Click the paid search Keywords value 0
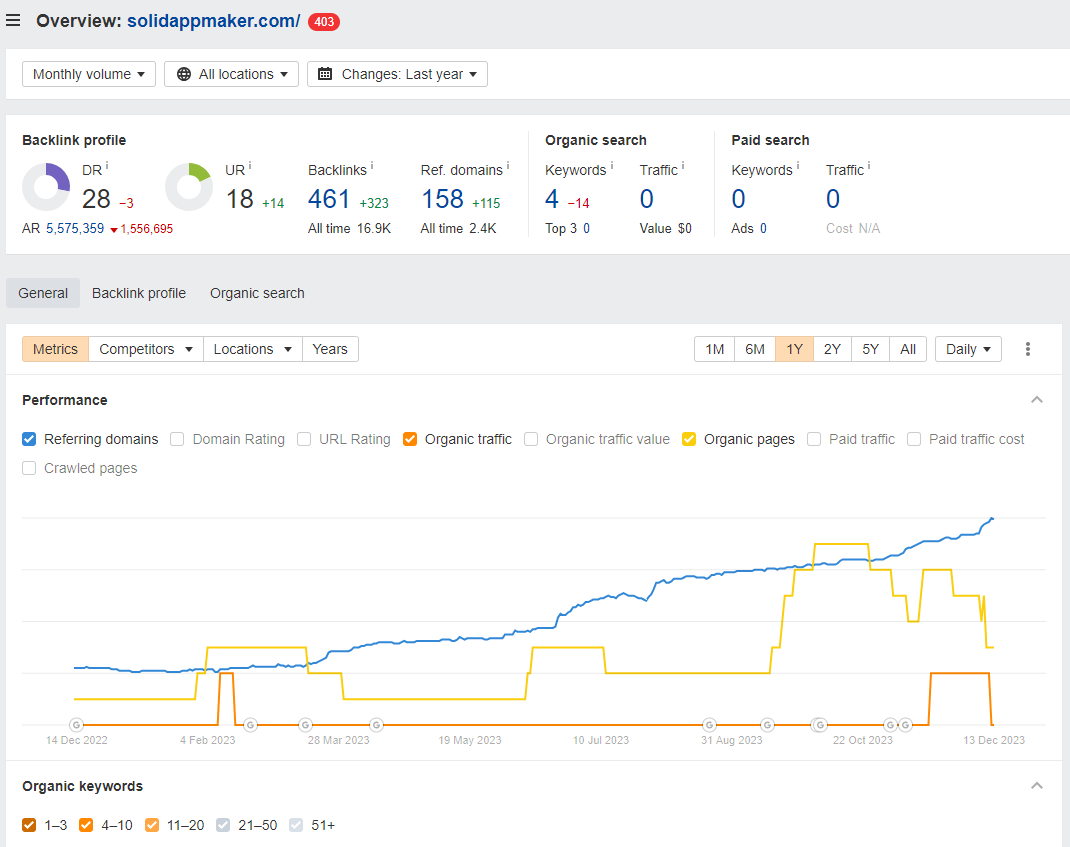1070x847 pixels. 738,199
